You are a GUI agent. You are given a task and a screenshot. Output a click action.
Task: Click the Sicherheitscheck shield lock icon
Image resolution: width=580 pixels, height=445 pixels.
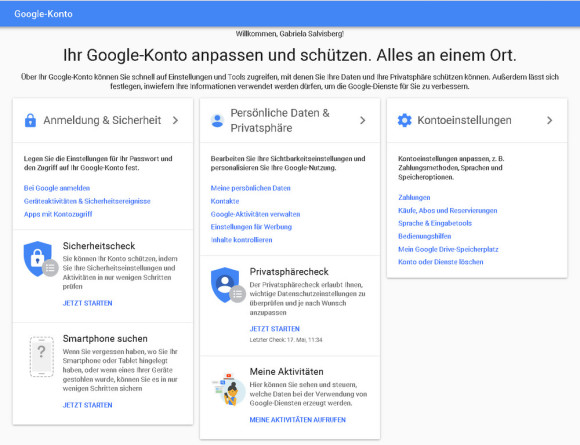click(40, 259)
